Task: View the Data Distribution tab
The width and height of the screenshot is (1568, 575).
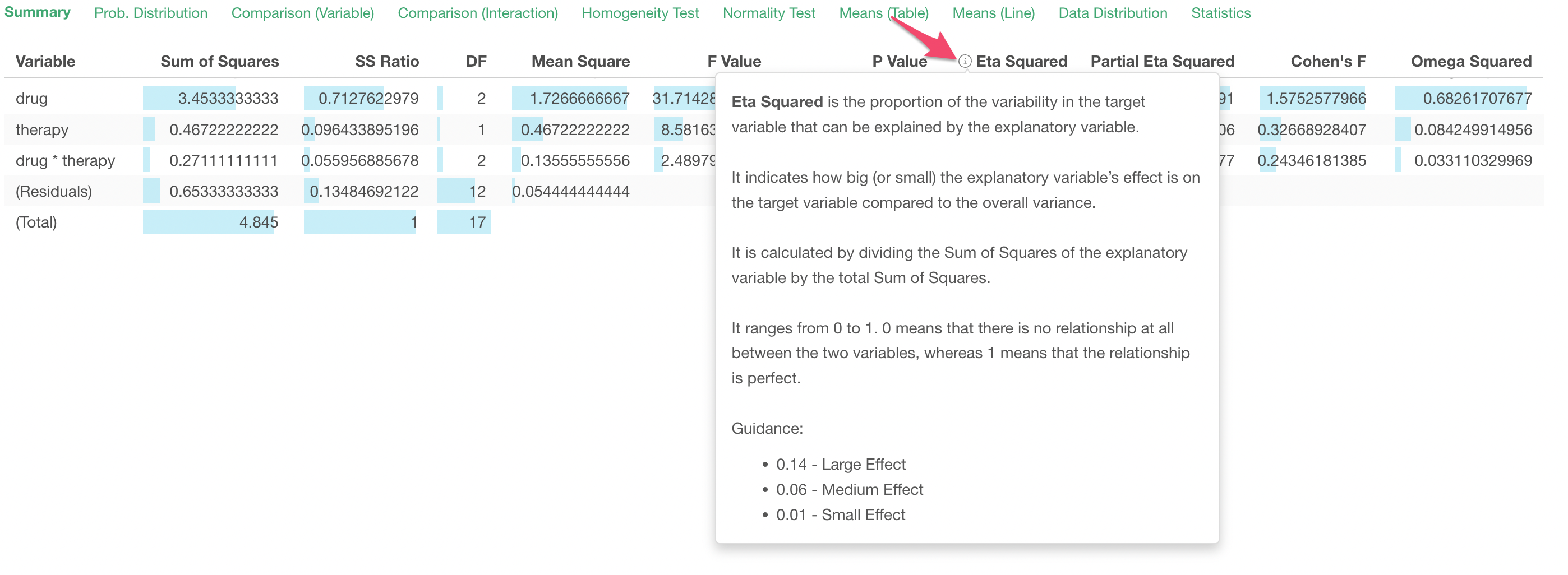Action: pyautogui.click(x=1113, y=13)
